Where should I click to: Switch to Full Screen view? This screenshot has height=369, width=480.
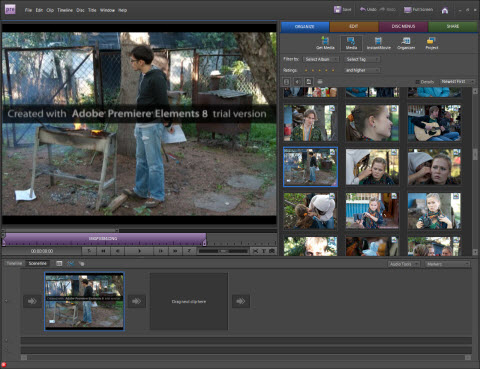418,9
